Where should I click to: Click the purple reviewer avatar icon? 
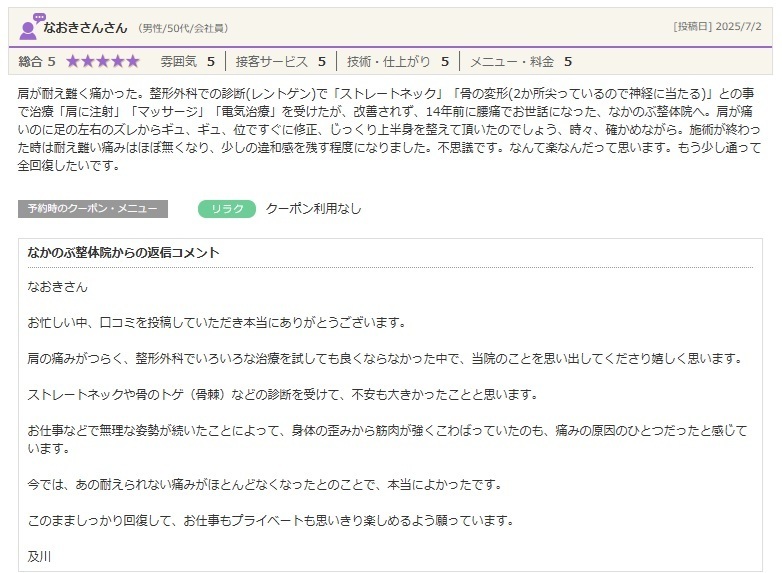coord(31,27)
